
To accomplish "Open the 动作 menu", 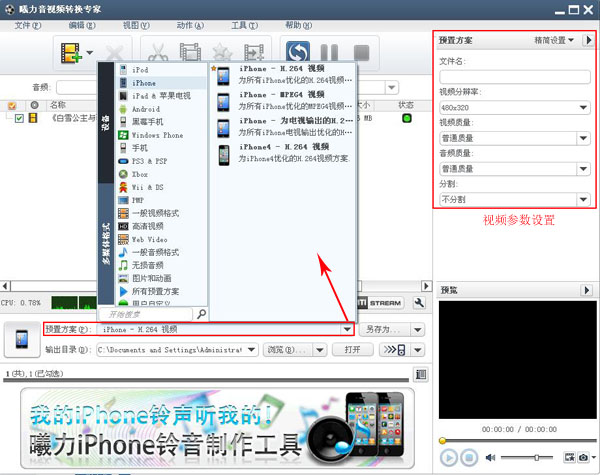I will pos(190,26).
